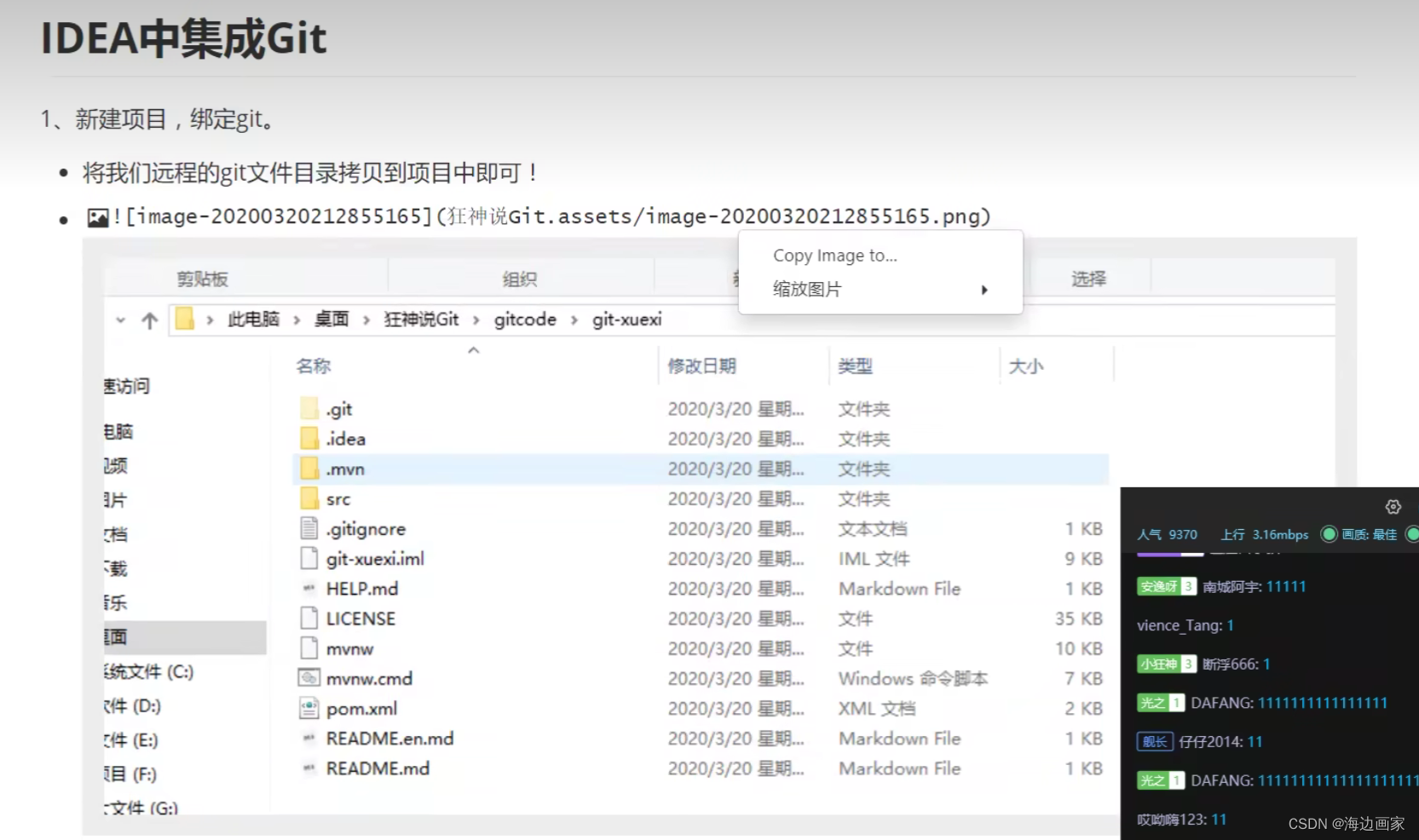The height and width of the screenshot is (840, 1419).
Task: Click the pom.xml file icon
Action: click(309, 709)
